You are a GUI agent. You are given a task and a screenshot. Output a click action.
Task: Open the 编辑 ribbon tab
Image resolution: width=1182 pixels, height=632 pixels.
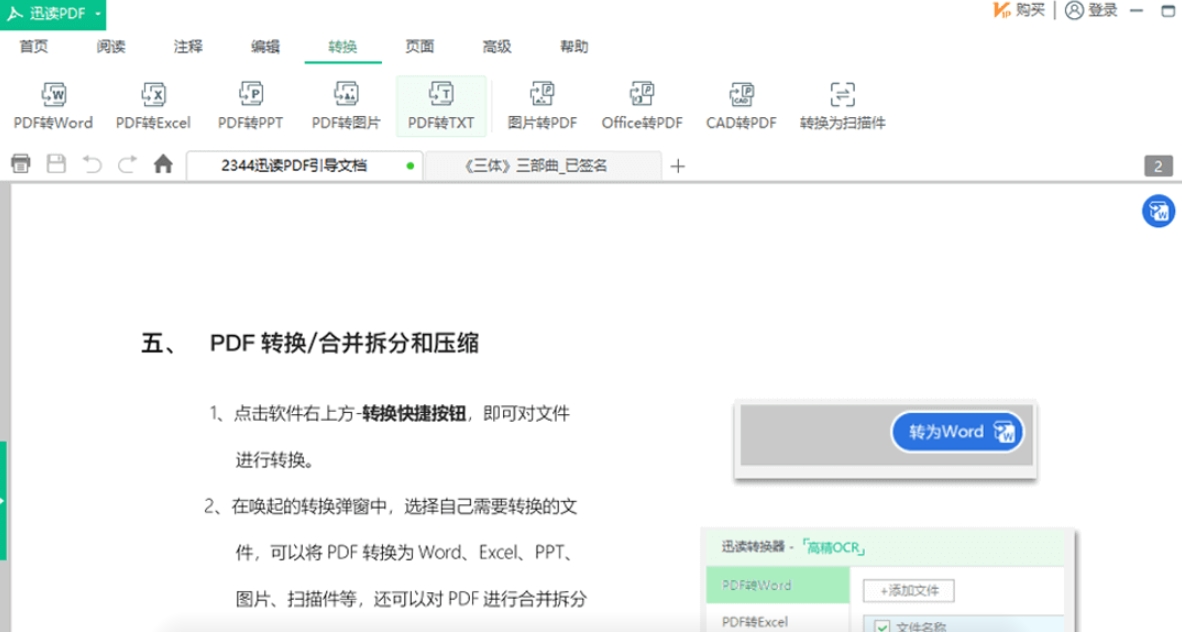click(x=265, y=47)
